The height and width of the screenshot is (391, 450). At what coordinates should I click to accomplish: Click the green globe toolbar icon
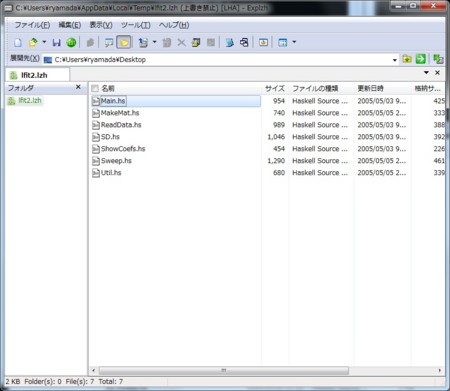[71, 42]
